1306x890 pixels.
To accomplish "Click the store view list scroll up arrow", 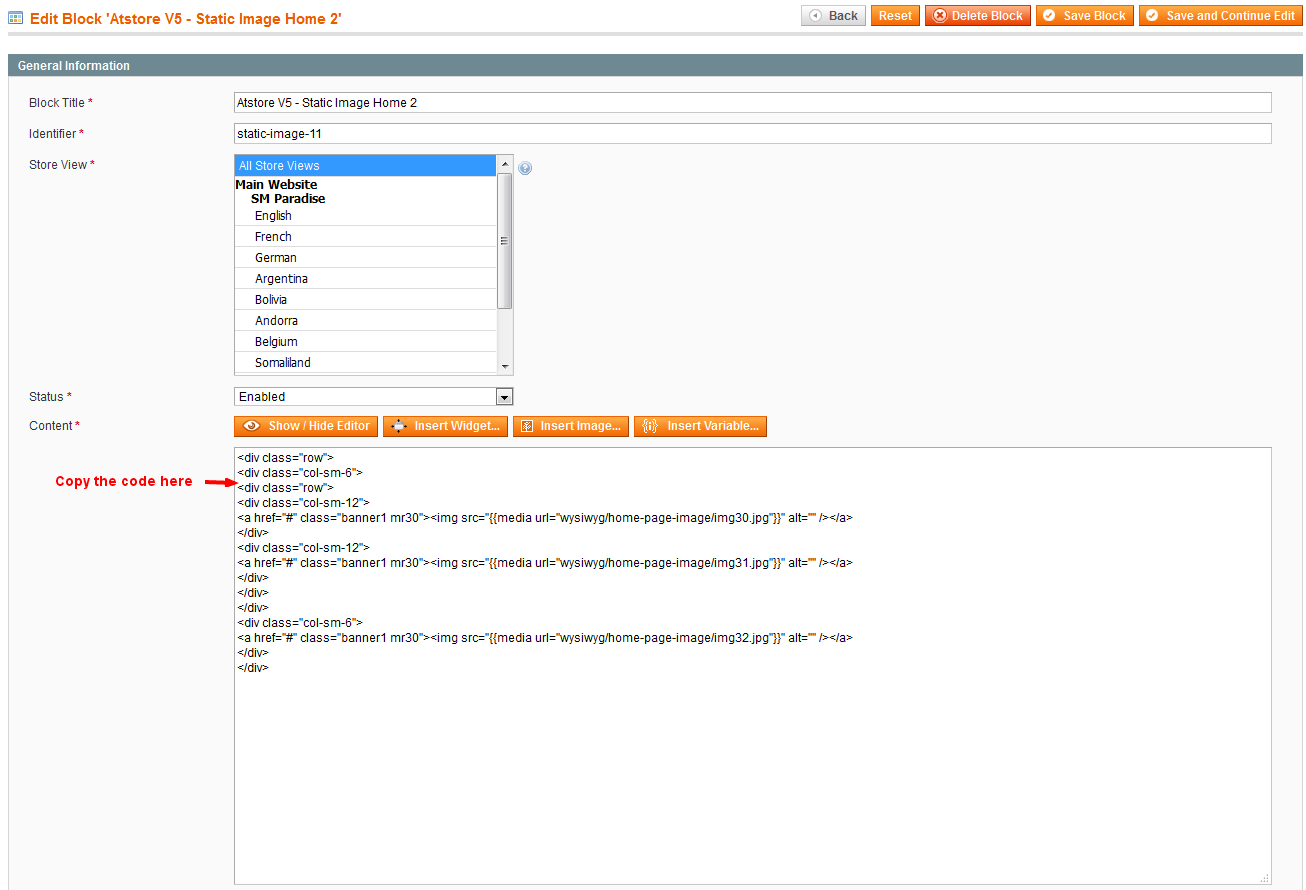I will coord(505,164).
